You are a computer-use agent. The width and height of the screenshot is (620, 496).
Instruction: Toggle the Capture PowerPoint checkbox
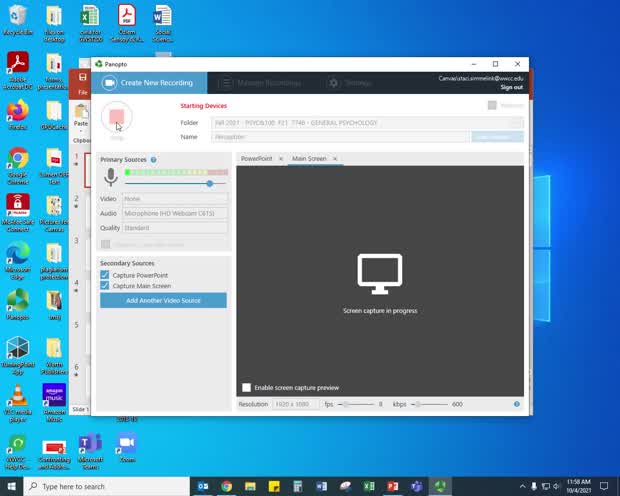coord(105,275)
